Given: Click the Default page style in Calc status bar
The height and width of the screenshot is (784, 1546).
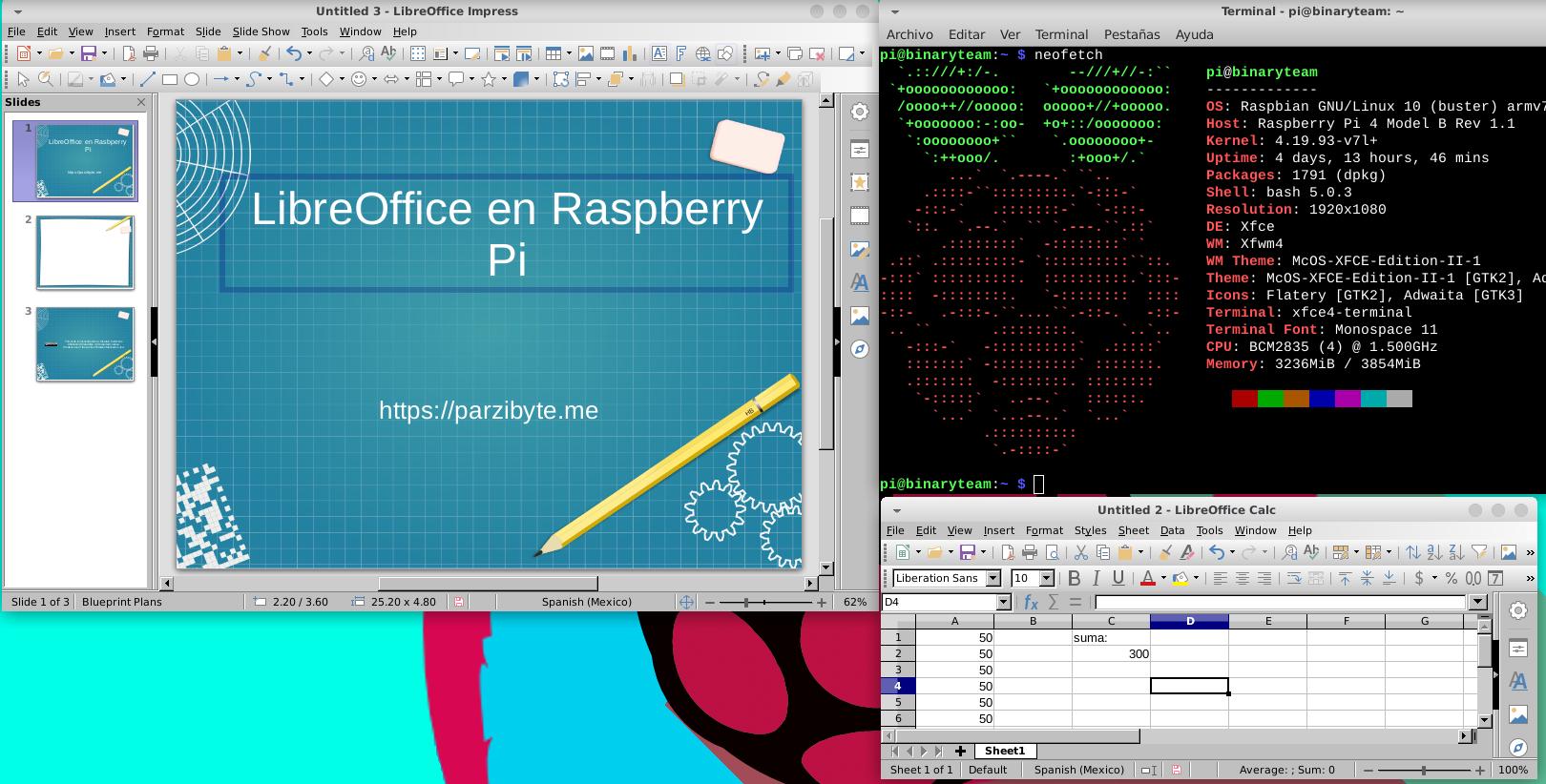Looking at the screenshot, I should pyautogui.click(x=988, y=770).
